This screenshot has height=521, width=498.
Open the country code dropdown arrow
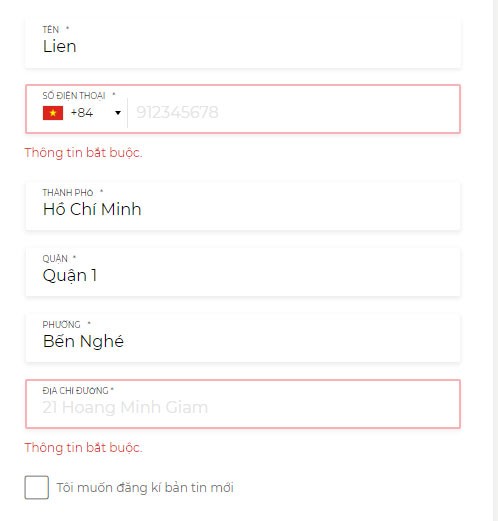click(x=118, y=113)
